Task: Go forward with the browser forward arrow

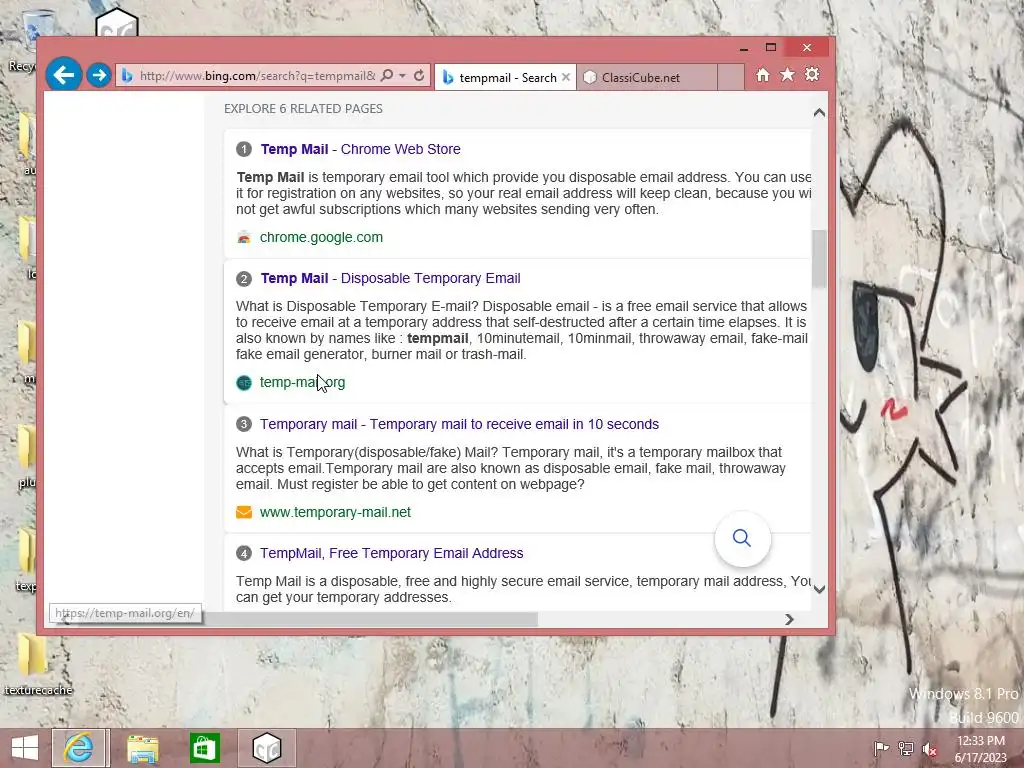Action: coord(99,75)
